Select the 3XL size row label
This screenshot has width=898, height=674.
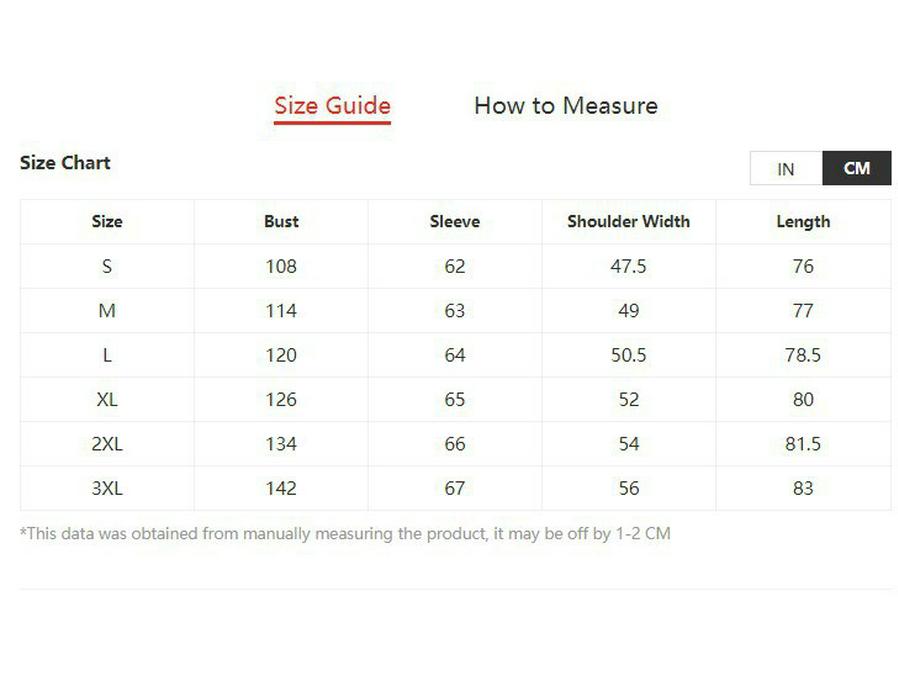tap(107, 488)
